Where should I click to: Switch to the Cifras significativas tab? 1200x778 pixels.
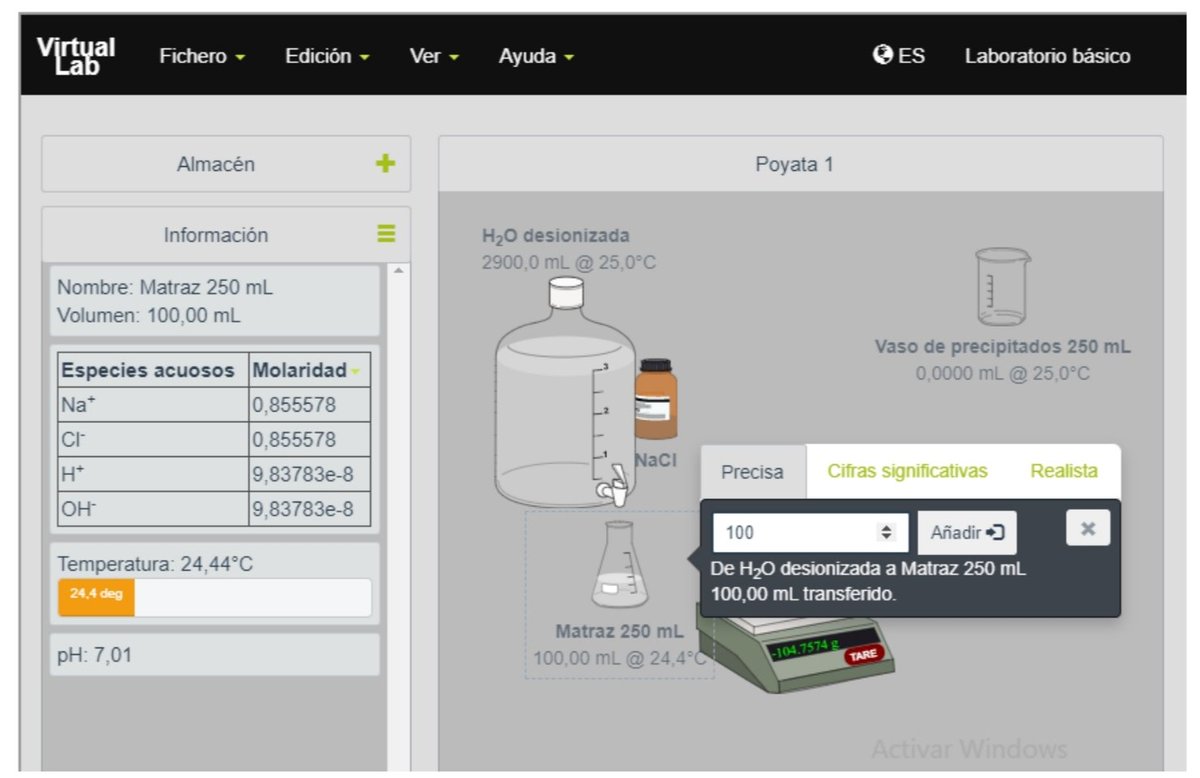click(x=907, y=471)
